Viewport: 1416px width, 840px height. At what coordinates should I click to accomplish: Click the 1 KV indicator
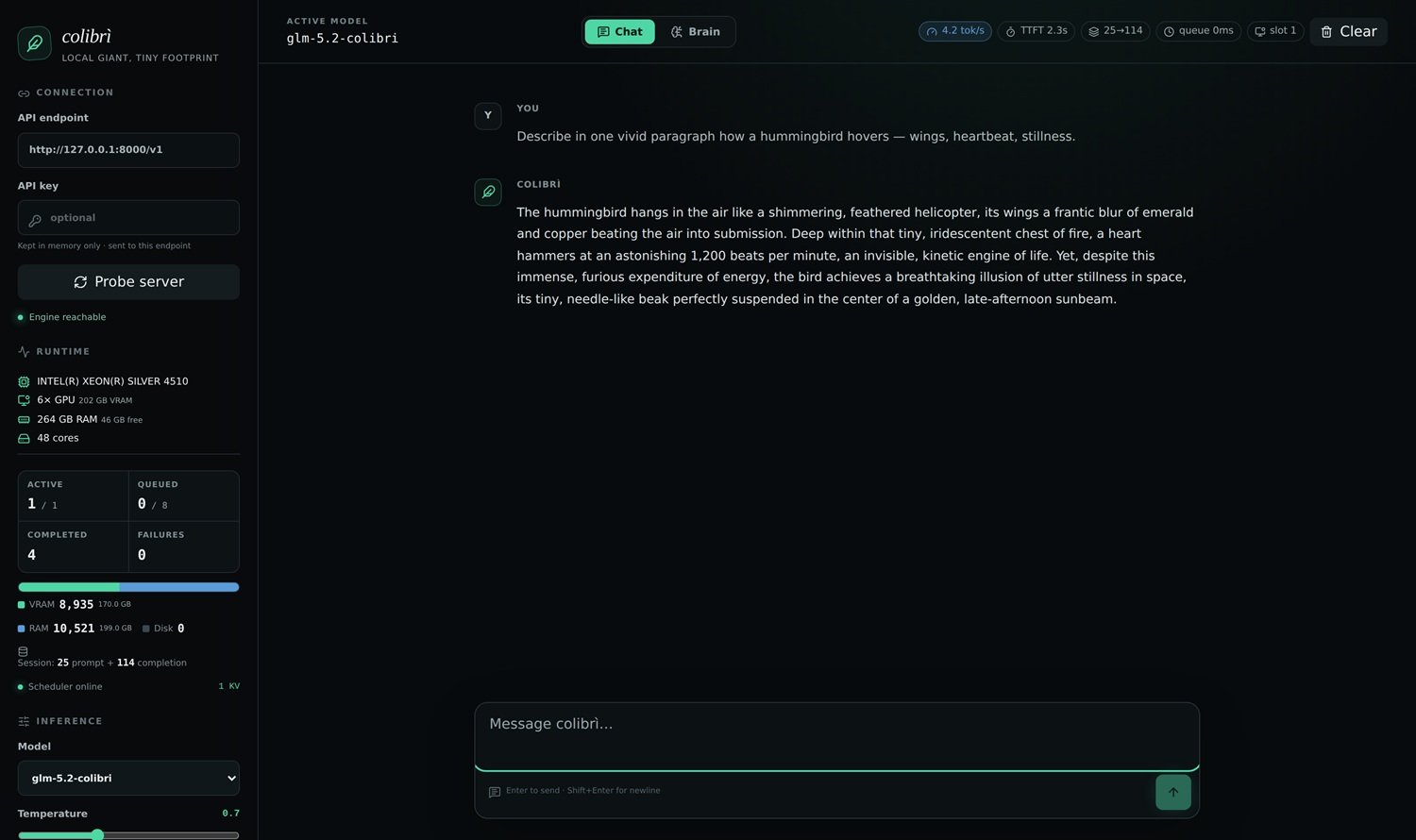point(229,686)
